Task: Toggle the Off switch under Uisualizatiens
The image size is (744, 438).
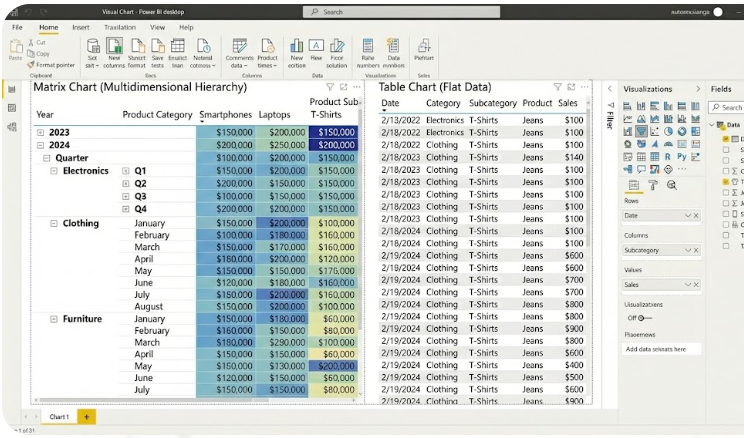Action: tap(645, 318)
